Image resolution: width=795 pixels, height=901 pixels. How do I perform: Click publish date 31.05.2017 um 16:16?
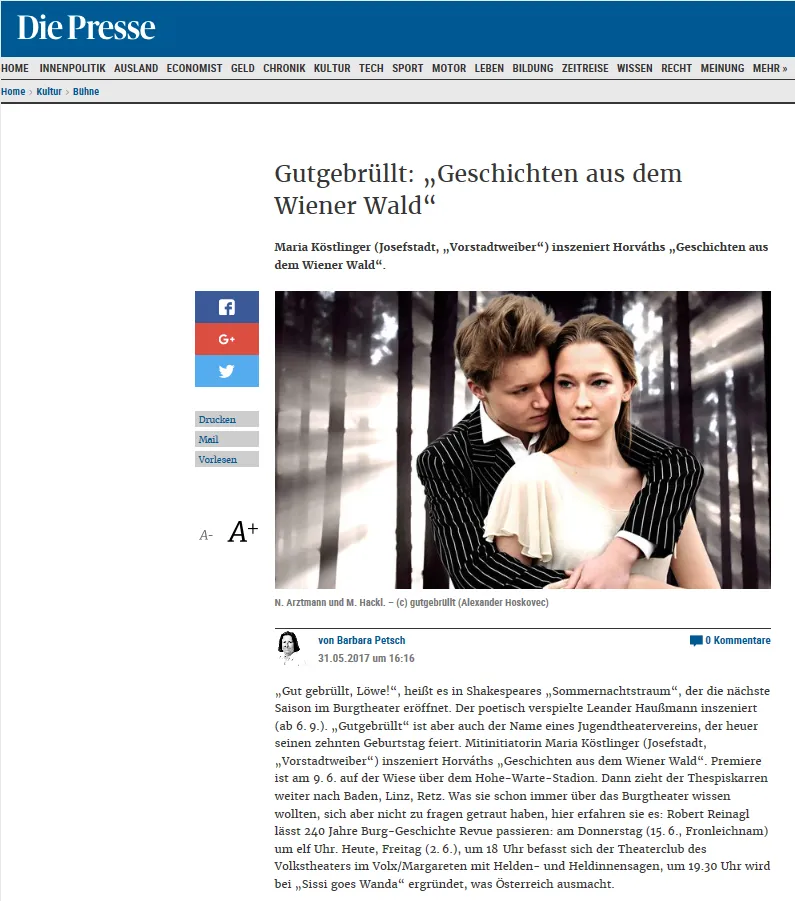point(366,658)
